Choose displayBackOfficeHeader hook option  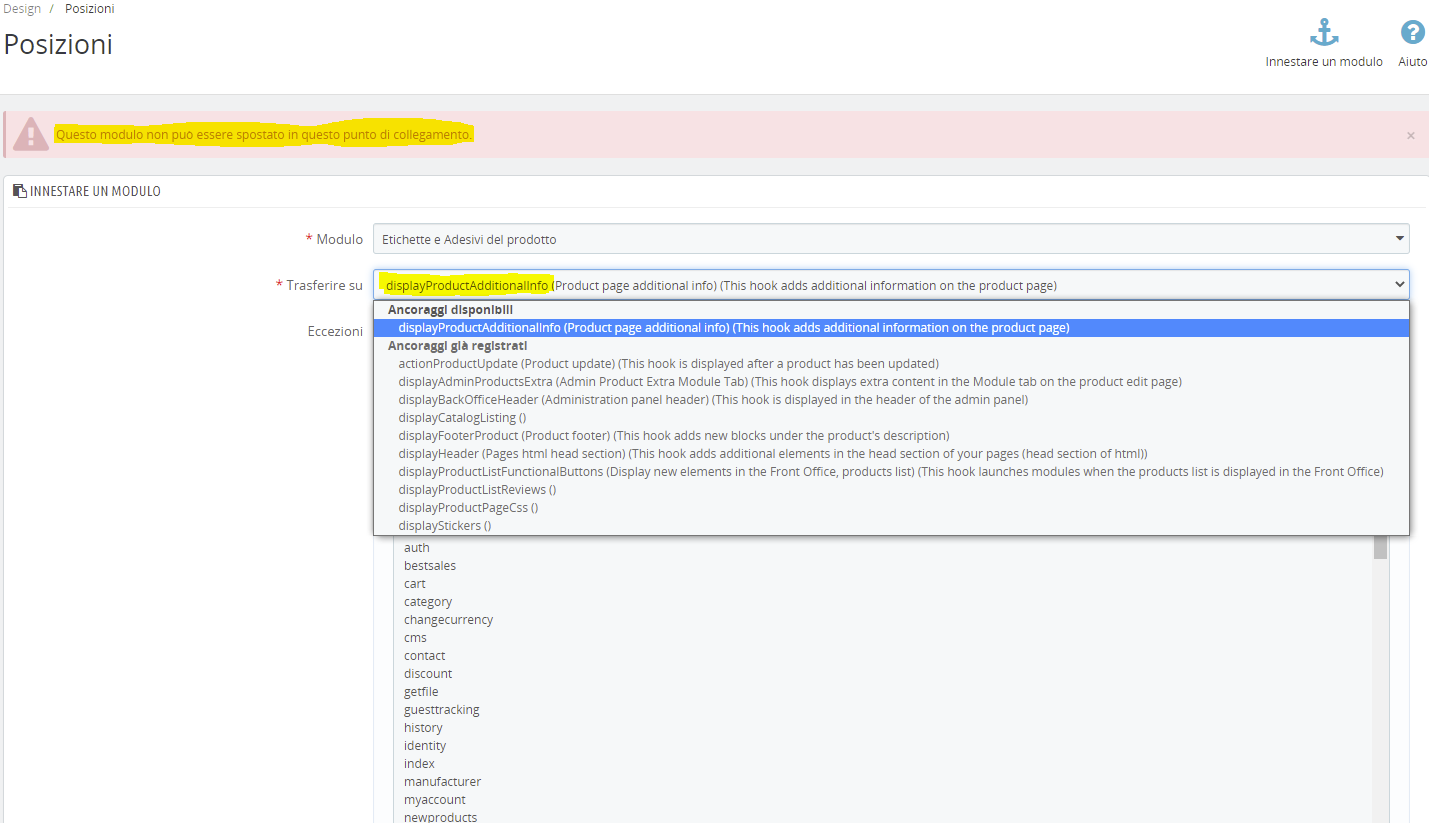coord(891,400)
